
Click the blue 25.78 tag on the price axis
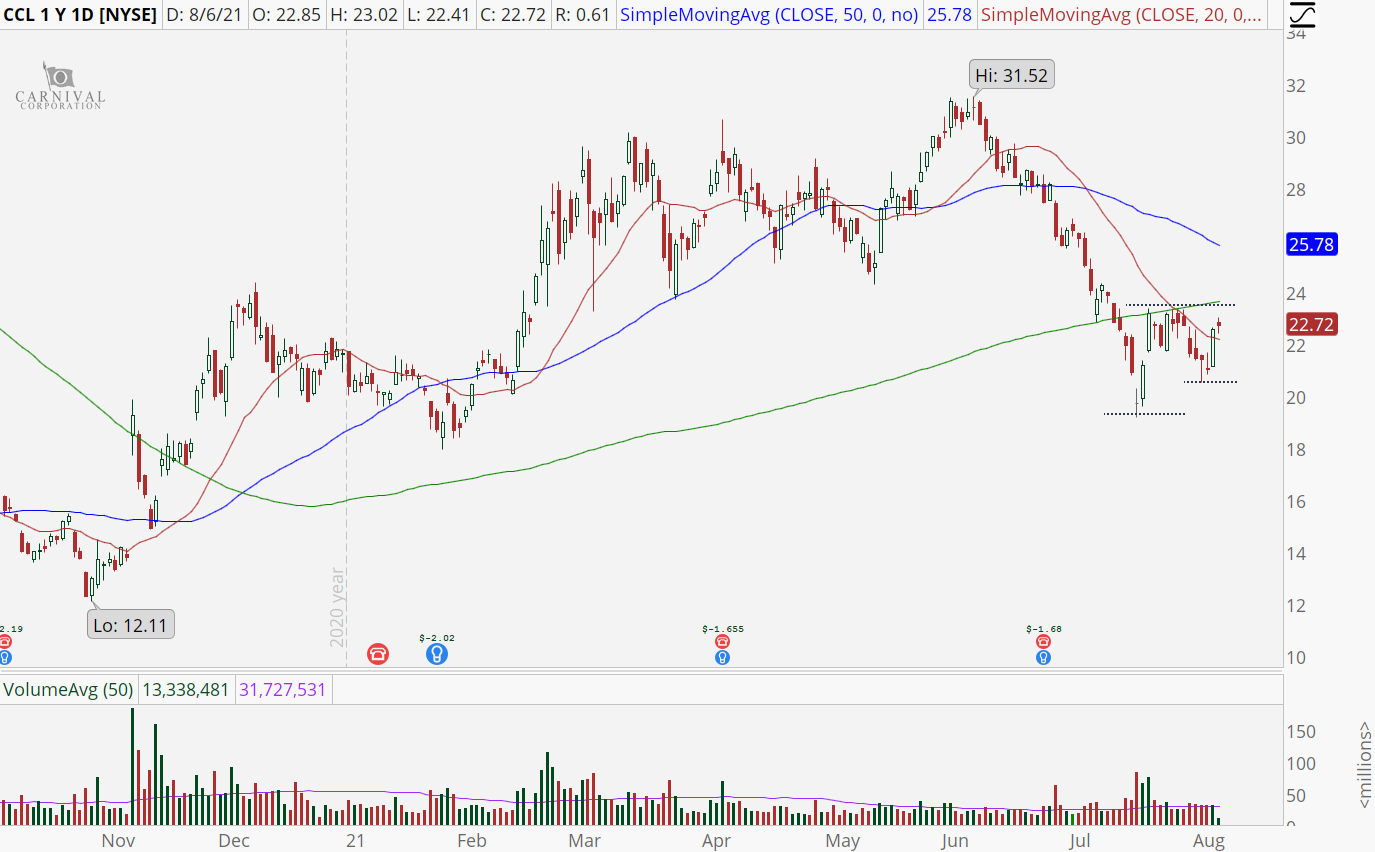click(x=1312, y=245)
